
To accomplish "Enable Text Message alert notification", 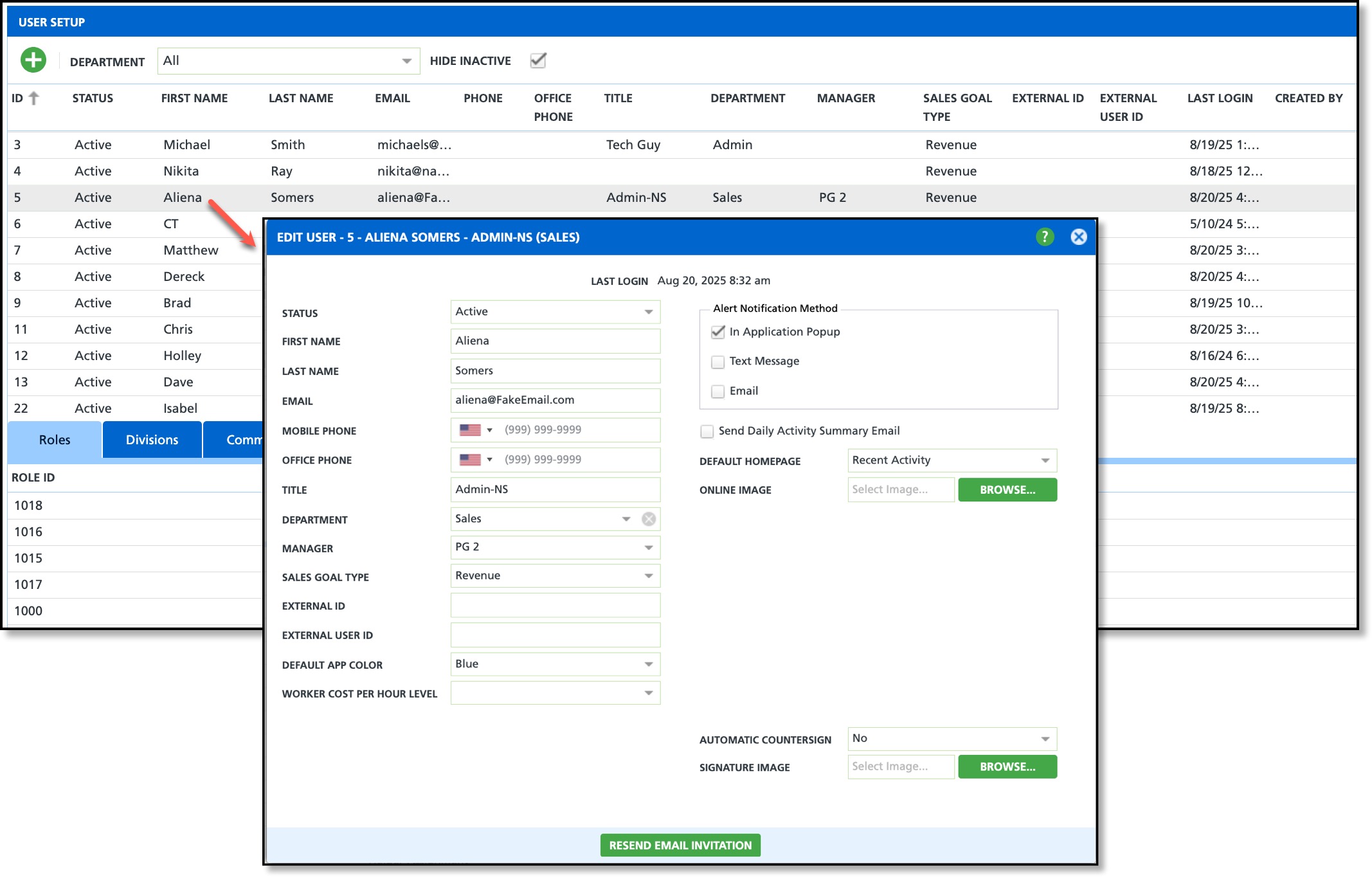I will 718,362.
